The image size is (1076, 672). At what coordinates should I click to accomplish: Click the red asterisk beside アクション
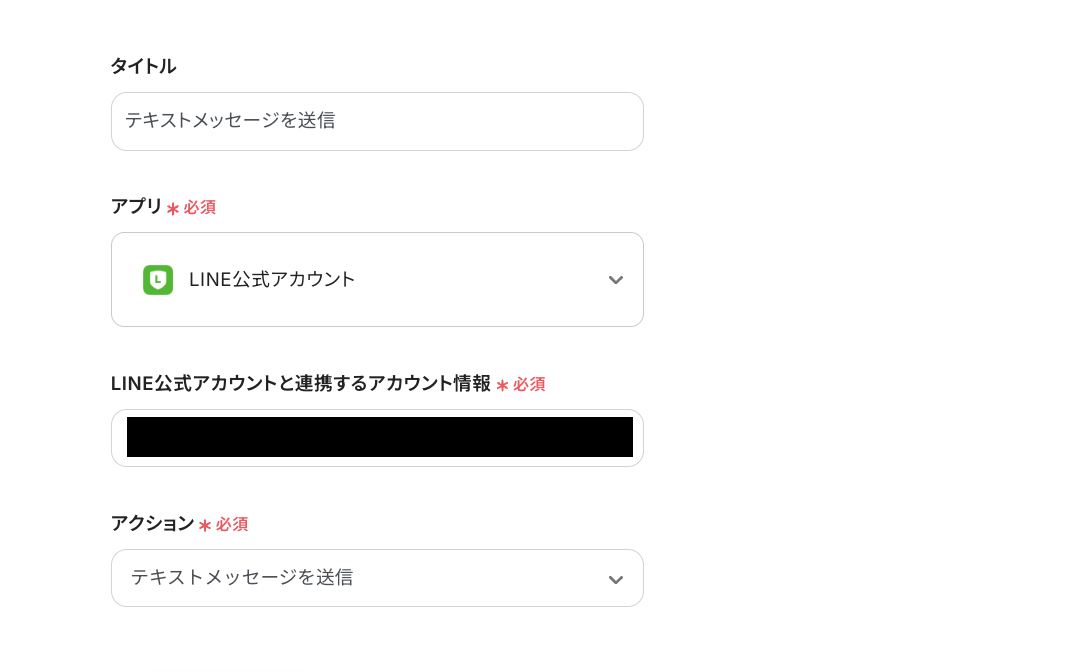point(205,524)
